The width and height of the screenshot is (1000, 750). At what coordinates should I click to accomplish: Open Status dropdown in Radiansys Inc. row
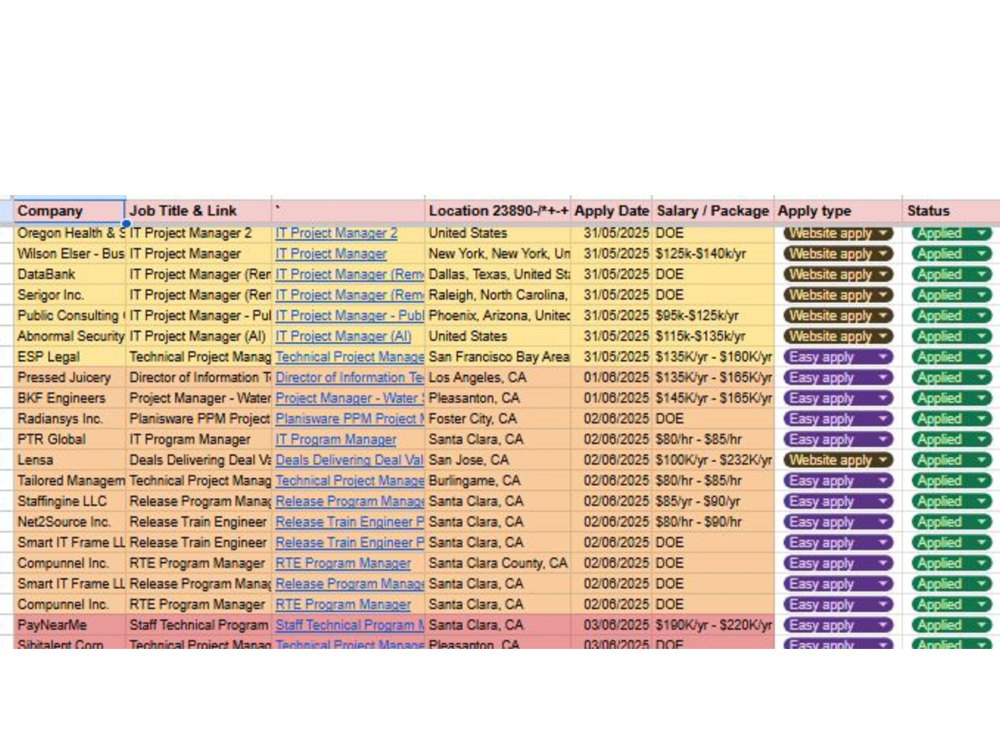click(x=952, y=419)
